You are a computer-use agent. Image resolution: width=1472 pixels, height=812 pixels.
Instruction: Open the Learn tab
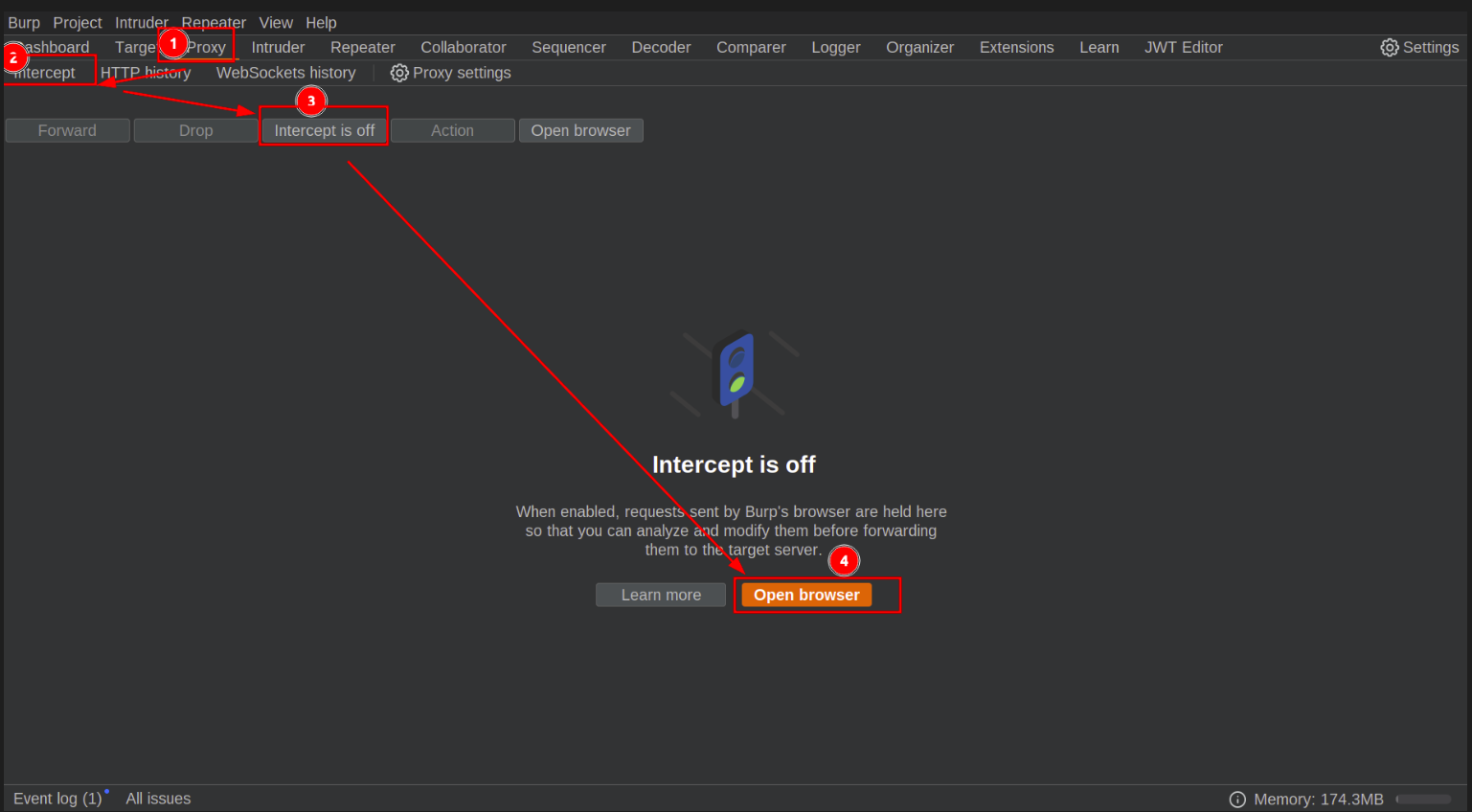point(1099,47)
